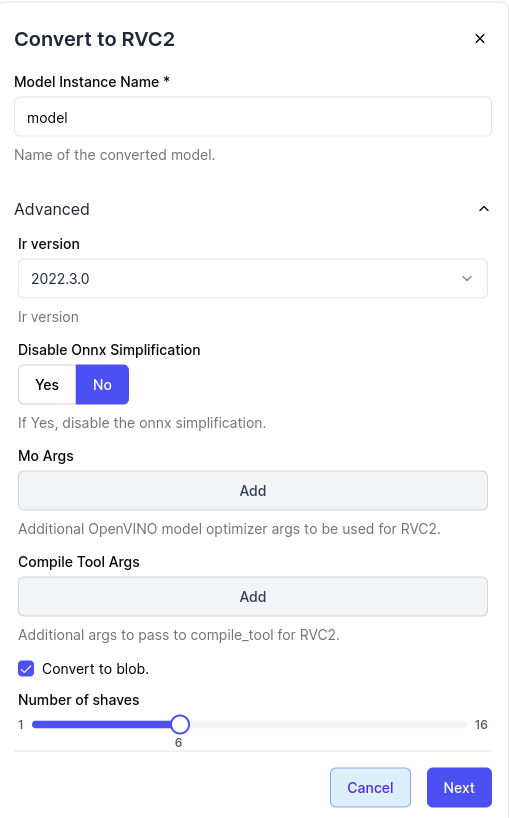Cancel the RVC2 conversion
Viewport: 509px width, 818px height.
370,788
